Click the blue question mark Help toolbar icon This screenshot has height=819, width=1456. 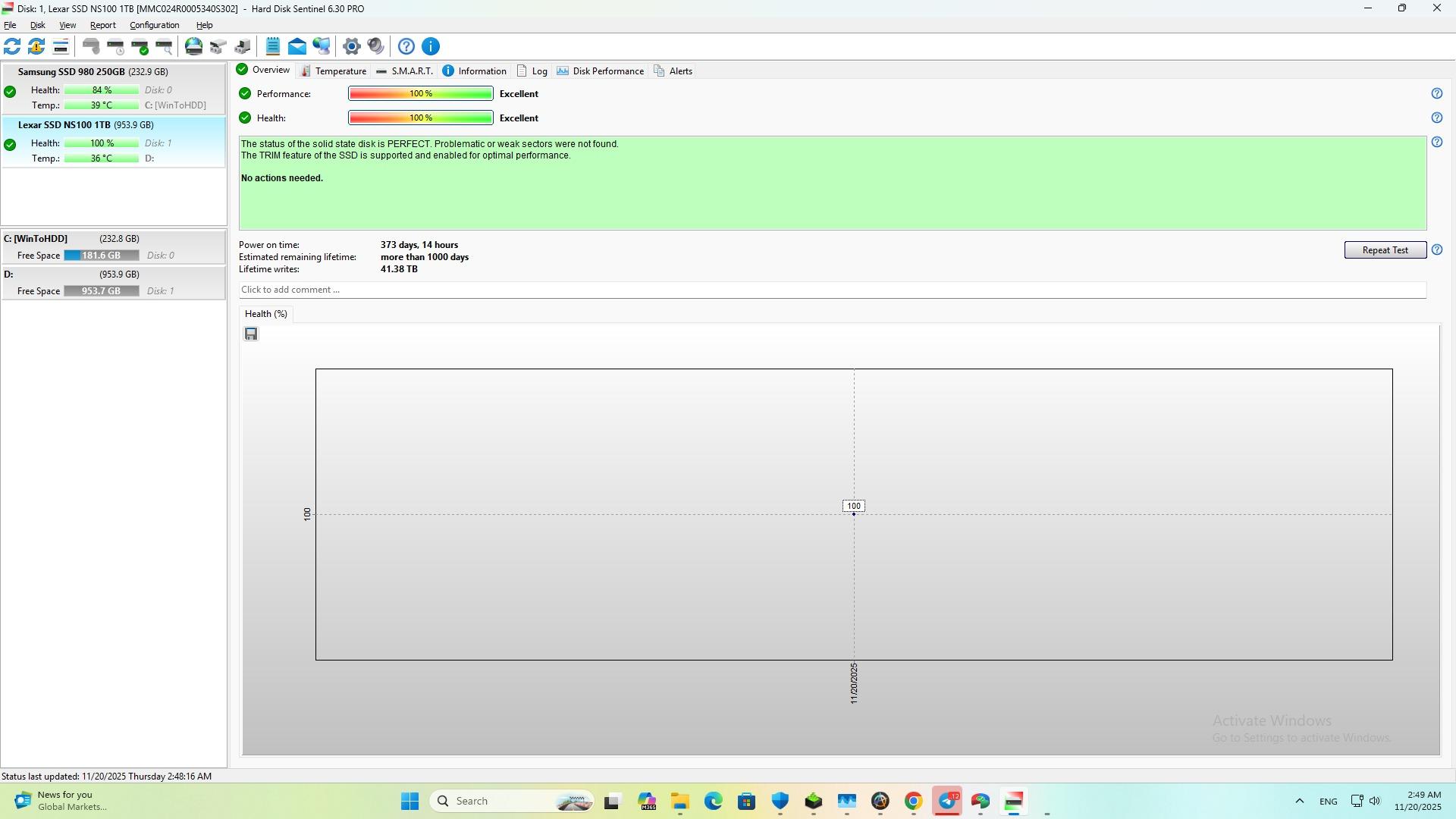tap(406, 47)
